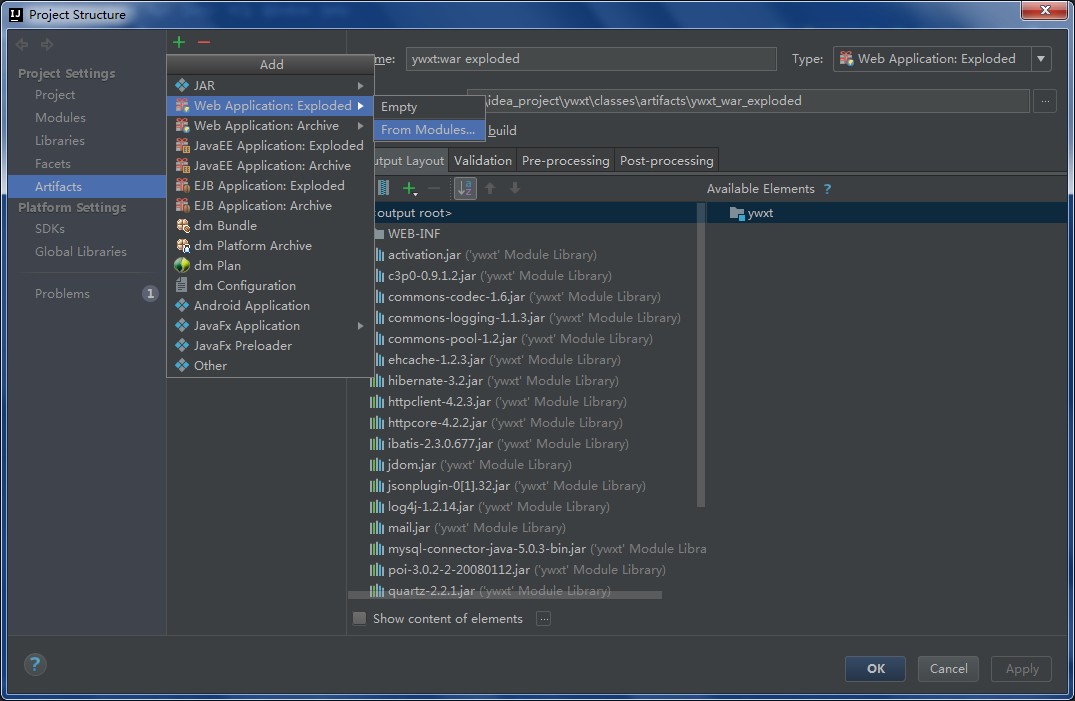Click the red minus Remove artifact icon
1075x701 pixels.
tap(204, 43)
